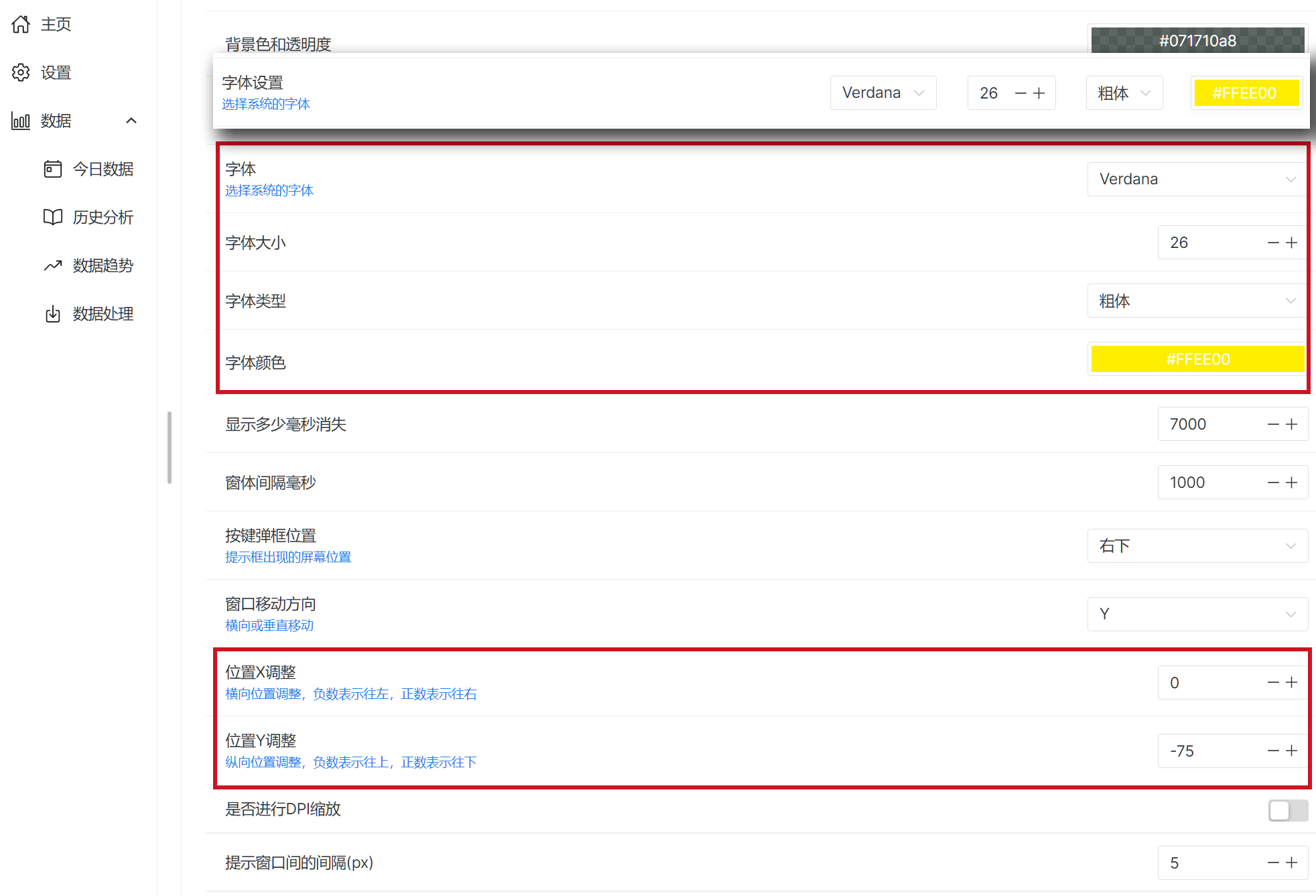Open the 粗体 font type dropdown
This screenshot has height=896, width=1316.
[x=1197, y=301]
